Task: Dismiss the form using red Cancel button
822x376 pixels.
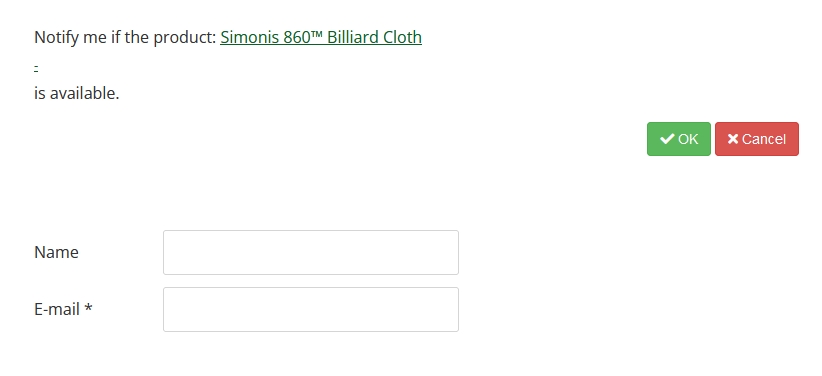Action: coord(757,139)
